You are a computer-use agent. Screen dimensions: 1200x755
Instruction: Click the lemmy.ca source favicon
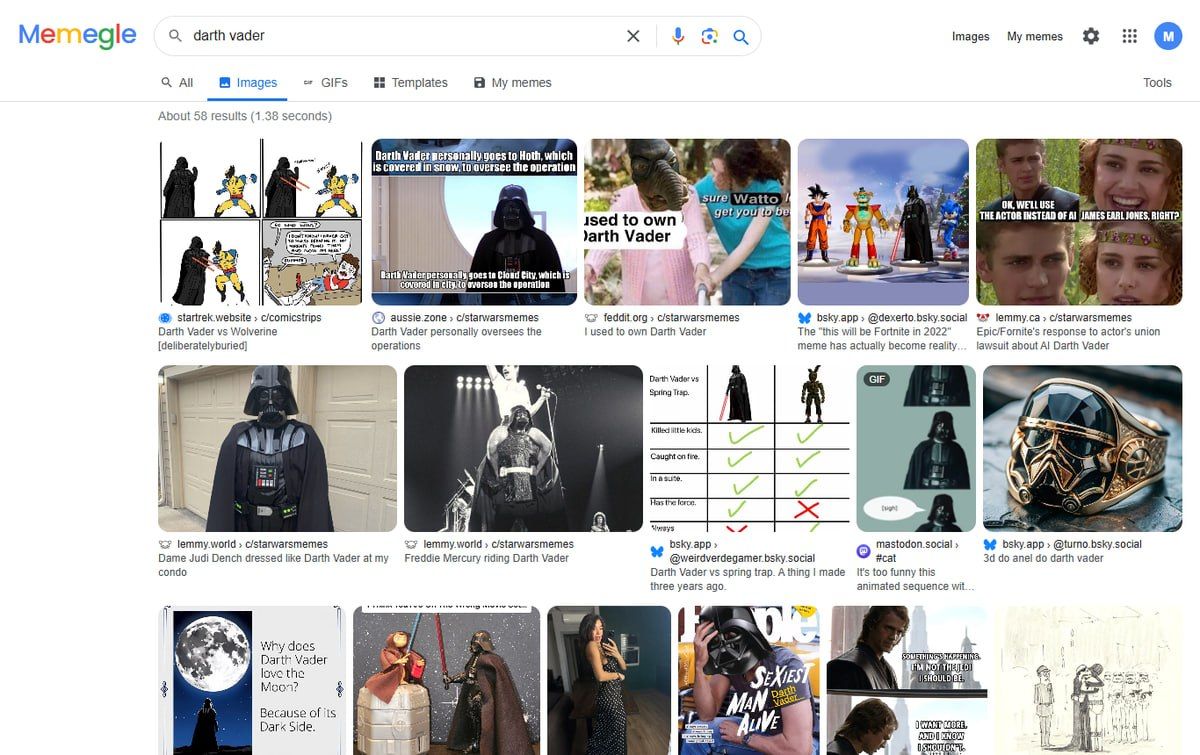pyautogui.click(x=983, y=318)
